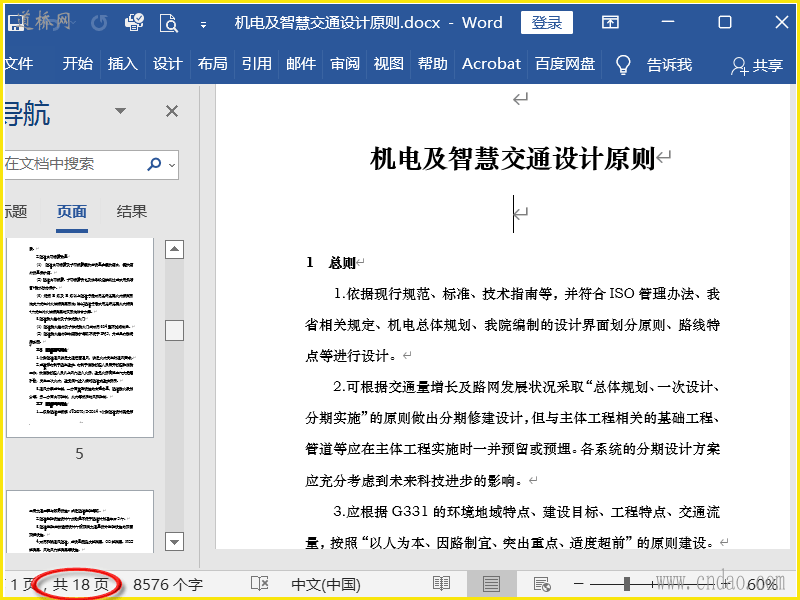Viewport: 800px width, 600px height.
Task: Click the thumbnail scrollbar up arrow
Action: (x=174, y=249)
